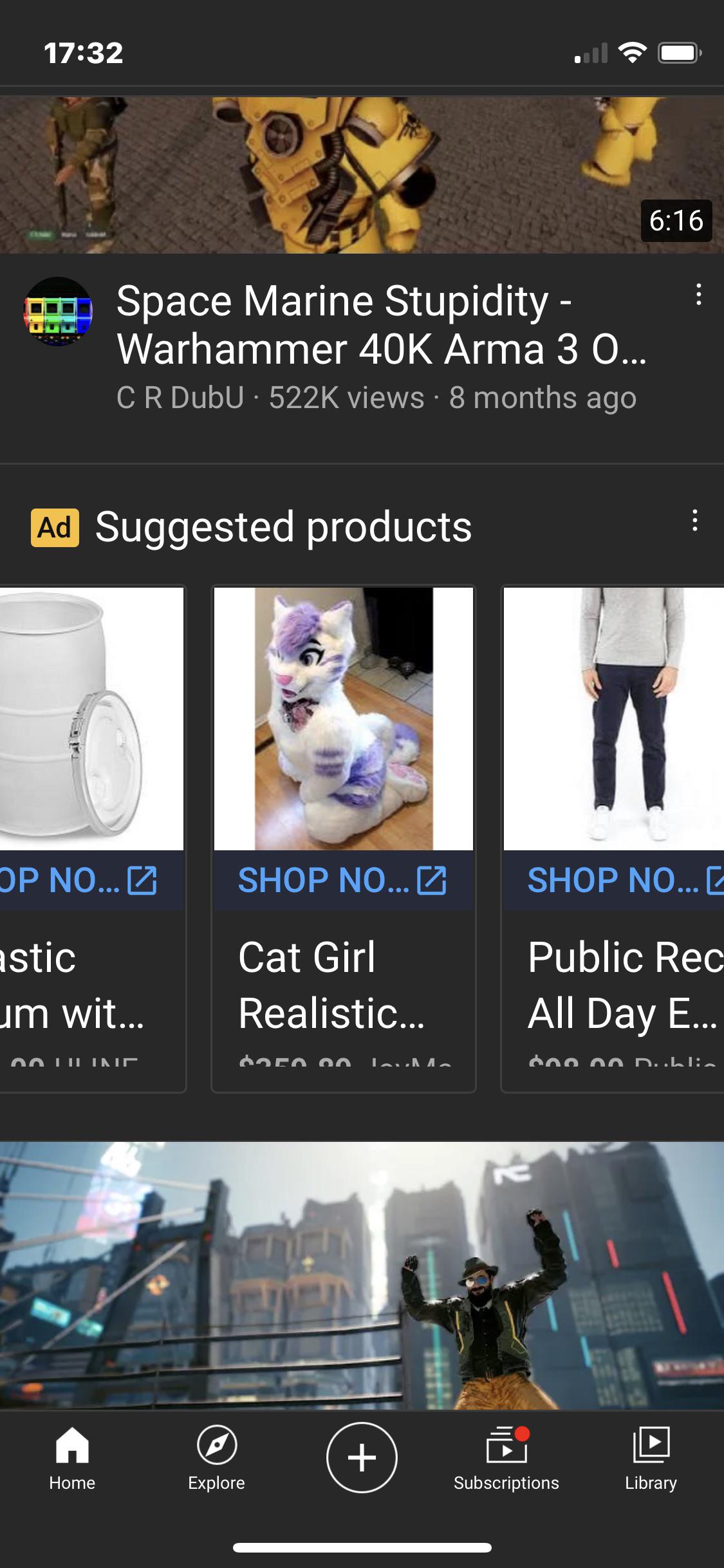Open Cat Girl Realistic product title
The image size is (724, 1568).
coord(331,985)
